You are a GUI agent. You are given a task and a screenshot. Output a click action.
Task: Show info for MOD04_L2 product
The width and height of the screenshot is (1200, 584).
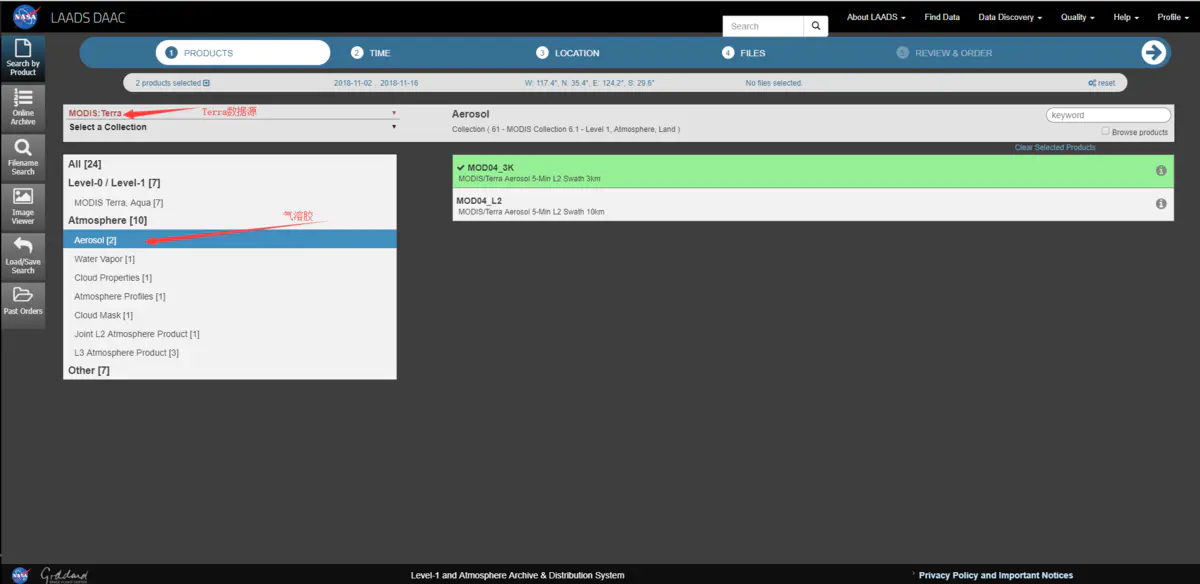pyautogui.click(x=1161, y=204)
